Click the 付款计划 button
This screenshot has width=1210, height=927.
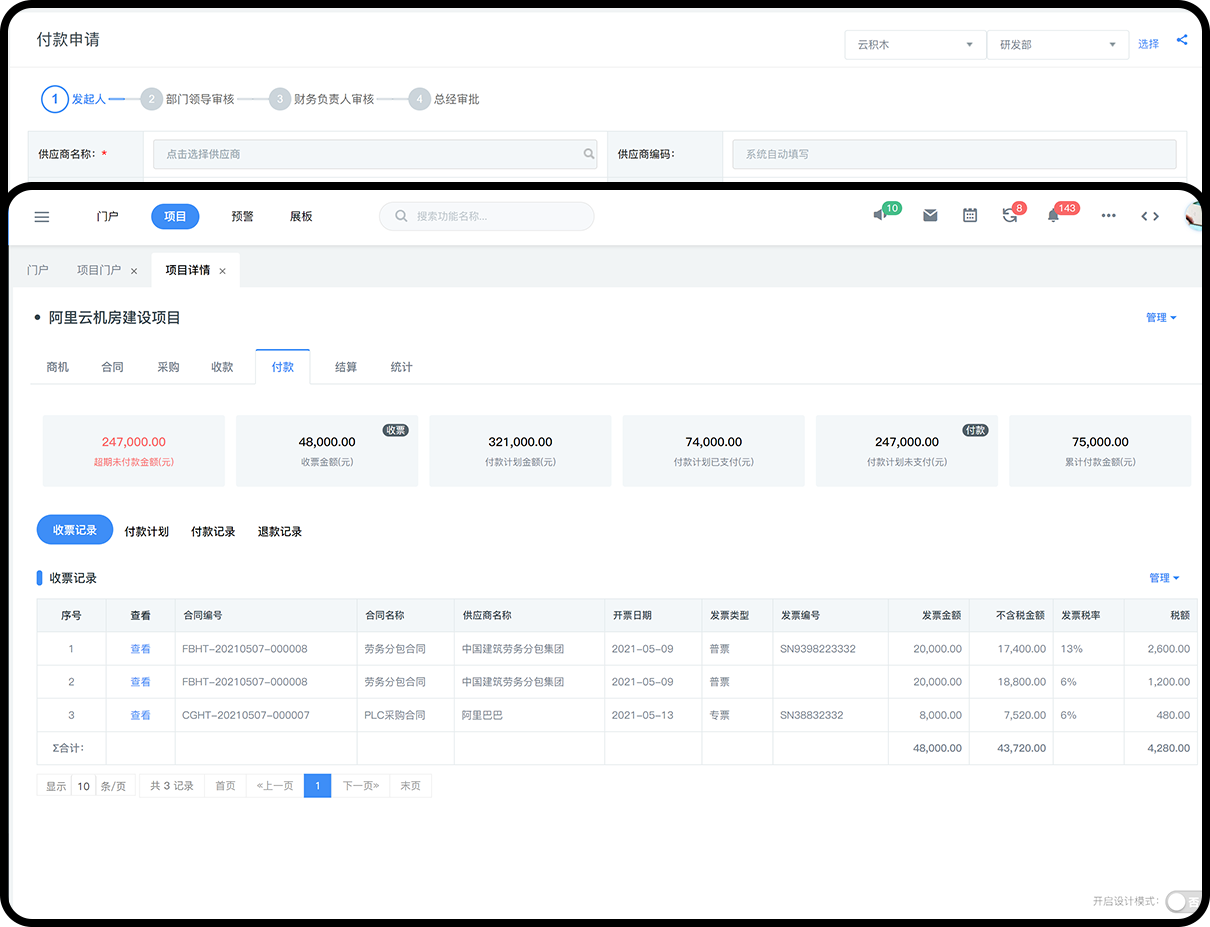point(146,532)
